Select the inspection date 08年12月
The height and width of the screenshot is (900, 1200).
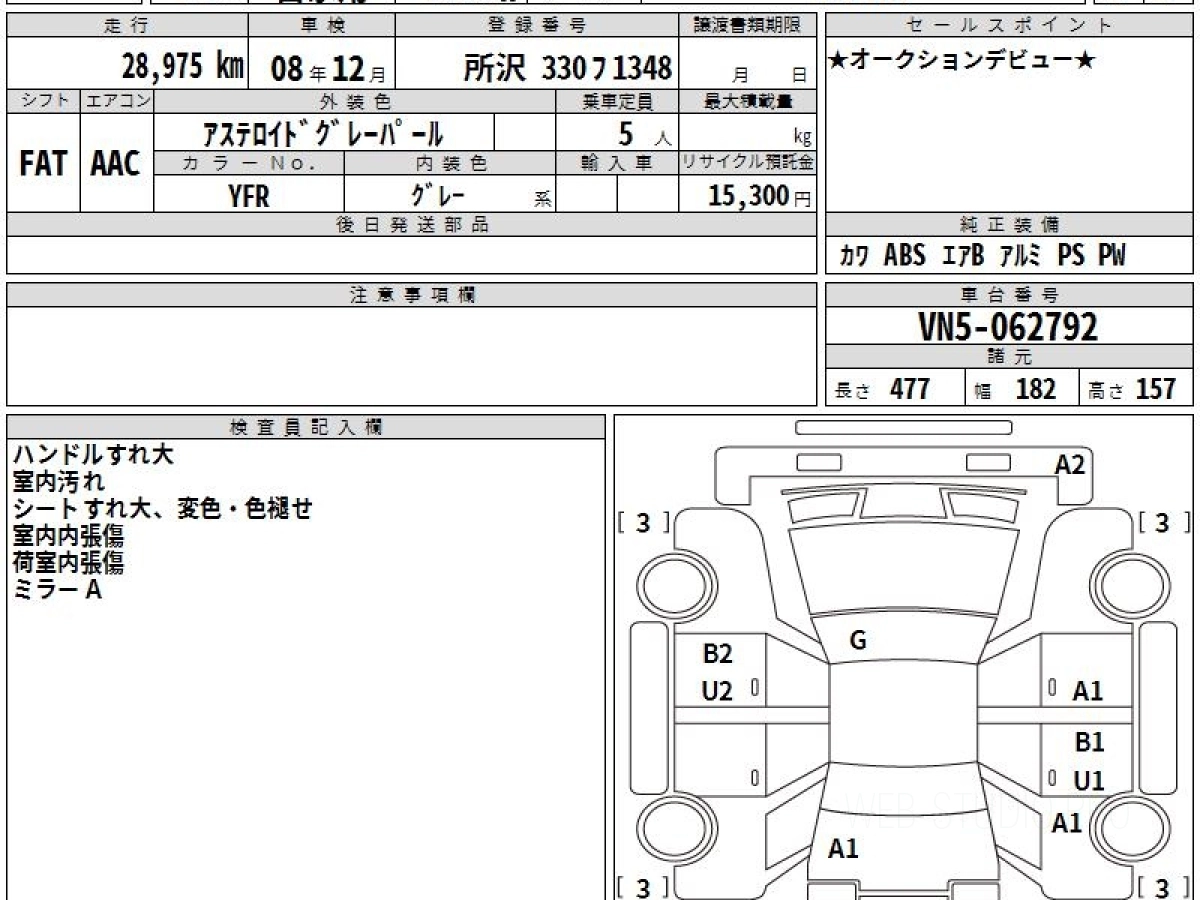click(327, 68)
